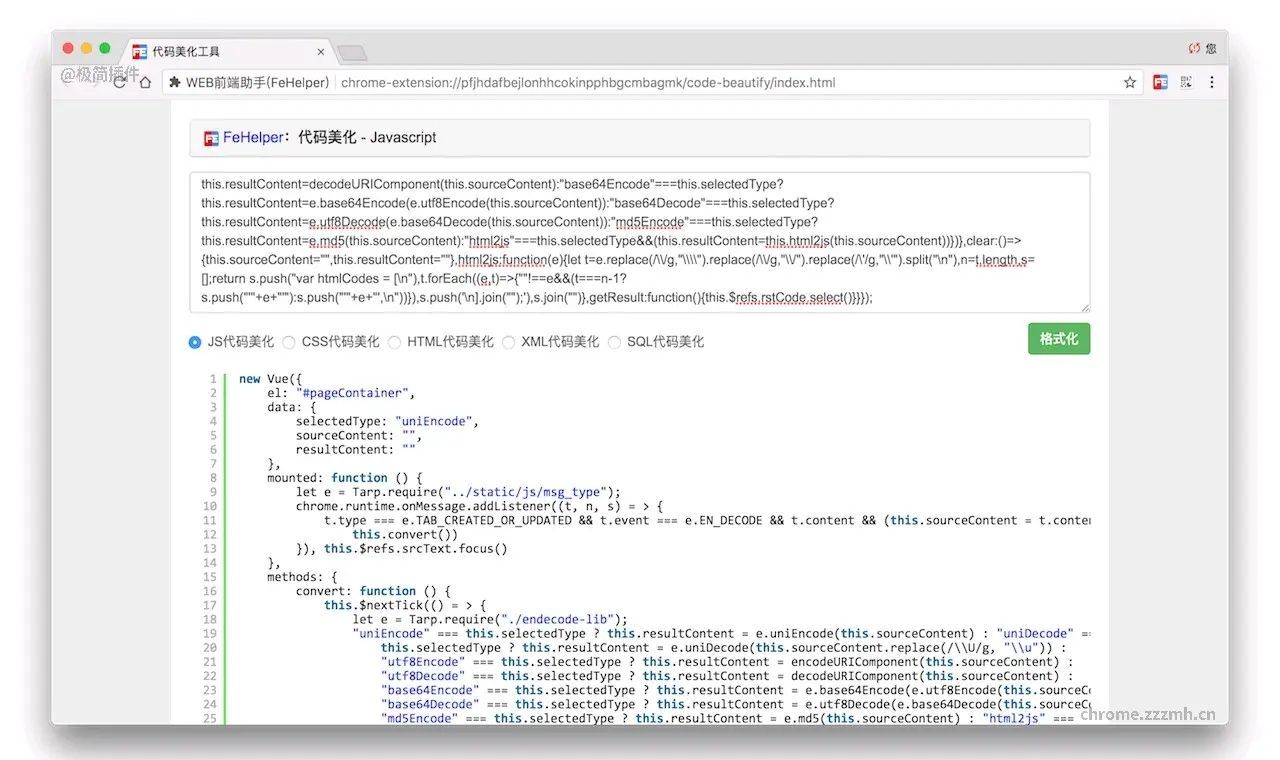Click the Tarp.require("./endecode-lib") line
This screenshot has height=760, width=1280.
point(490,619)
